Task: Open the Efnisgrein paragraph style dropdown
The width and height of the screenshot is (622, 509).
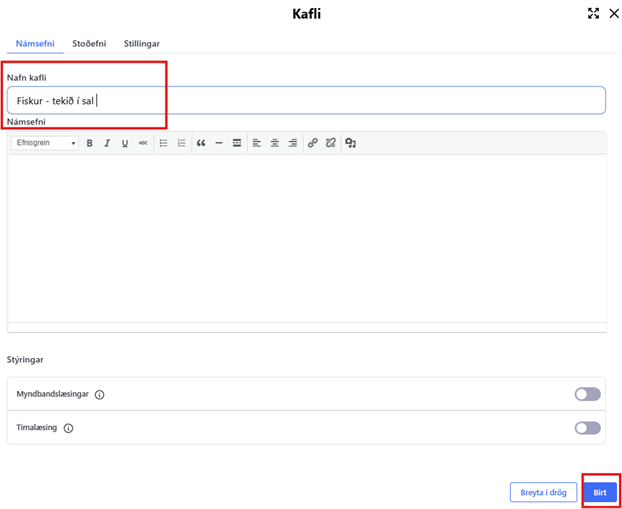Action: click(45, 143)
